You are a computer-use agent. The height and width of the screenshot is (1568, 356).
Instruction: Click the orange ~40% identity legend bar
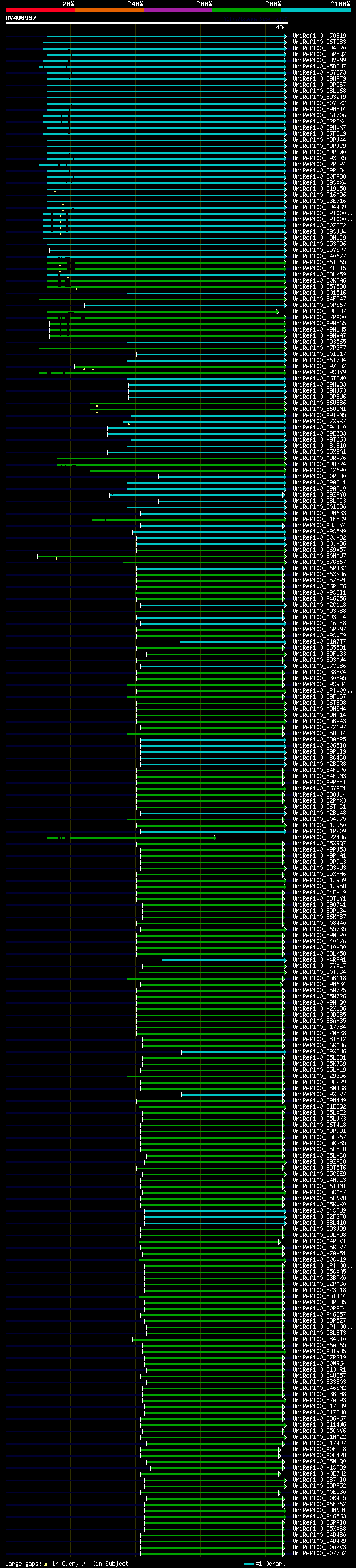point(109,10)
